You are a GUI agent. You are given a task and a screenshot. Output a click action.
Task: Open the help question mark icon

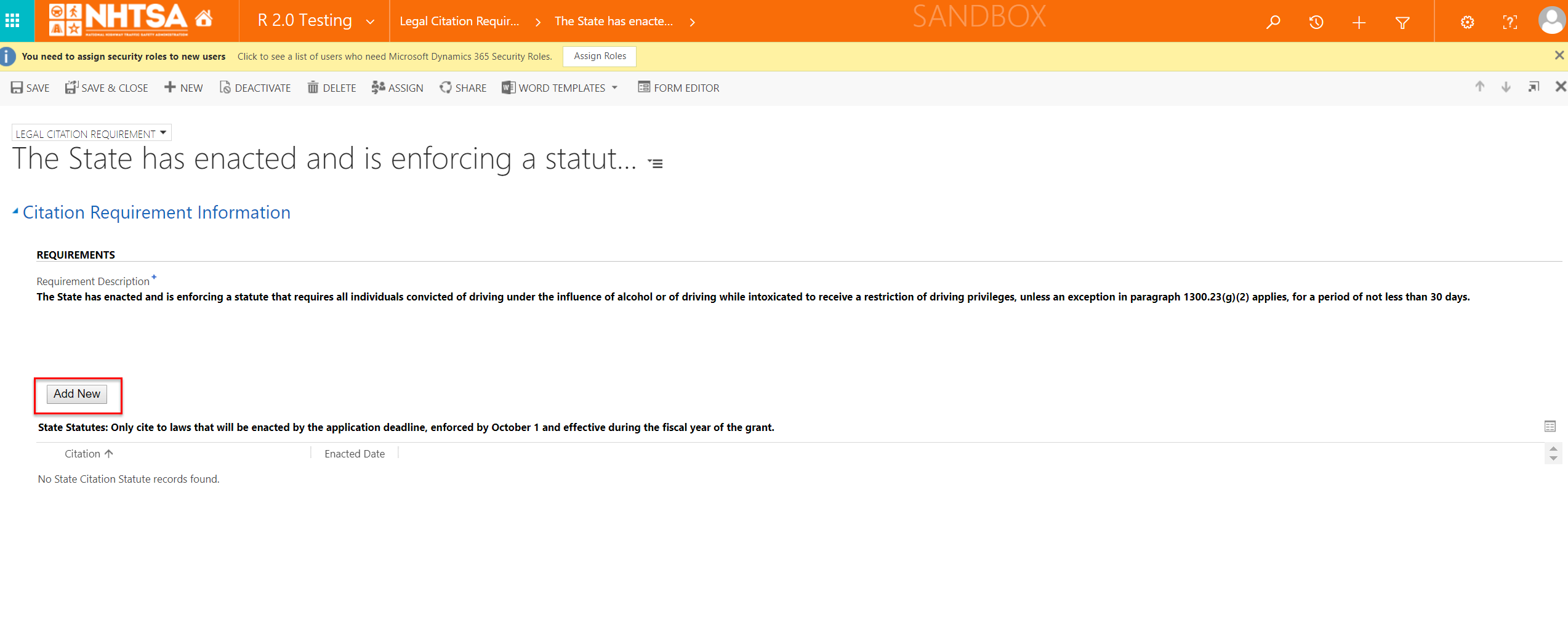(1510, 22)
